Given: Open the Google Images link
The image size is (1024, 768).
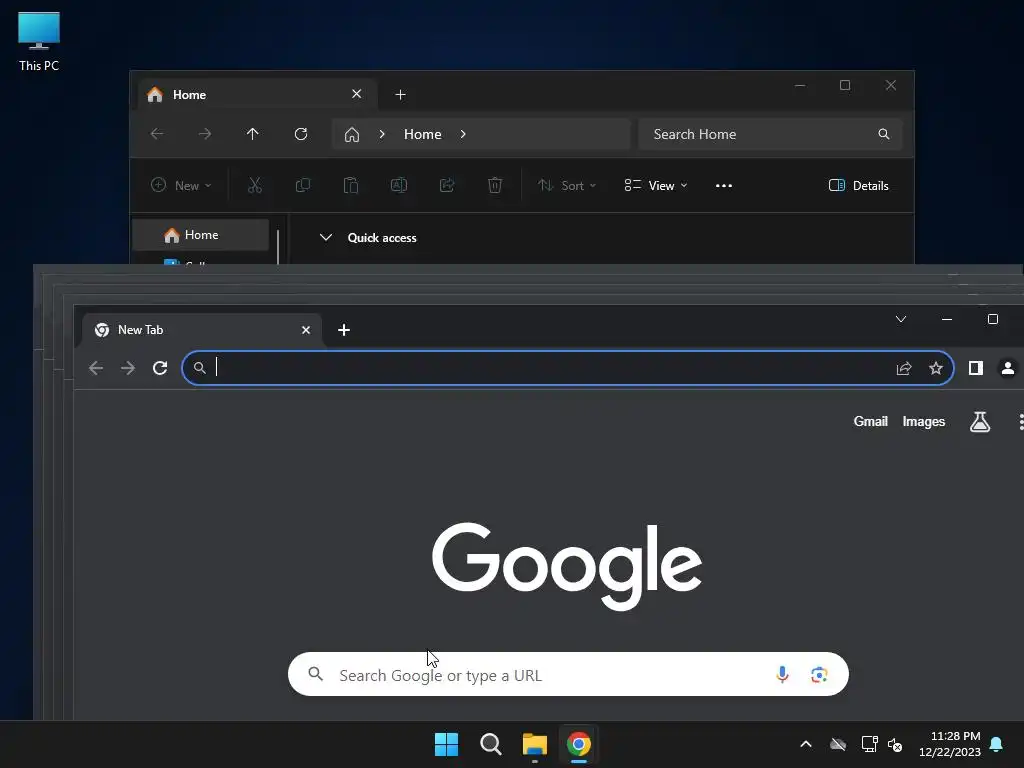Looking at the screenshot, I should [x=923, y=421].
